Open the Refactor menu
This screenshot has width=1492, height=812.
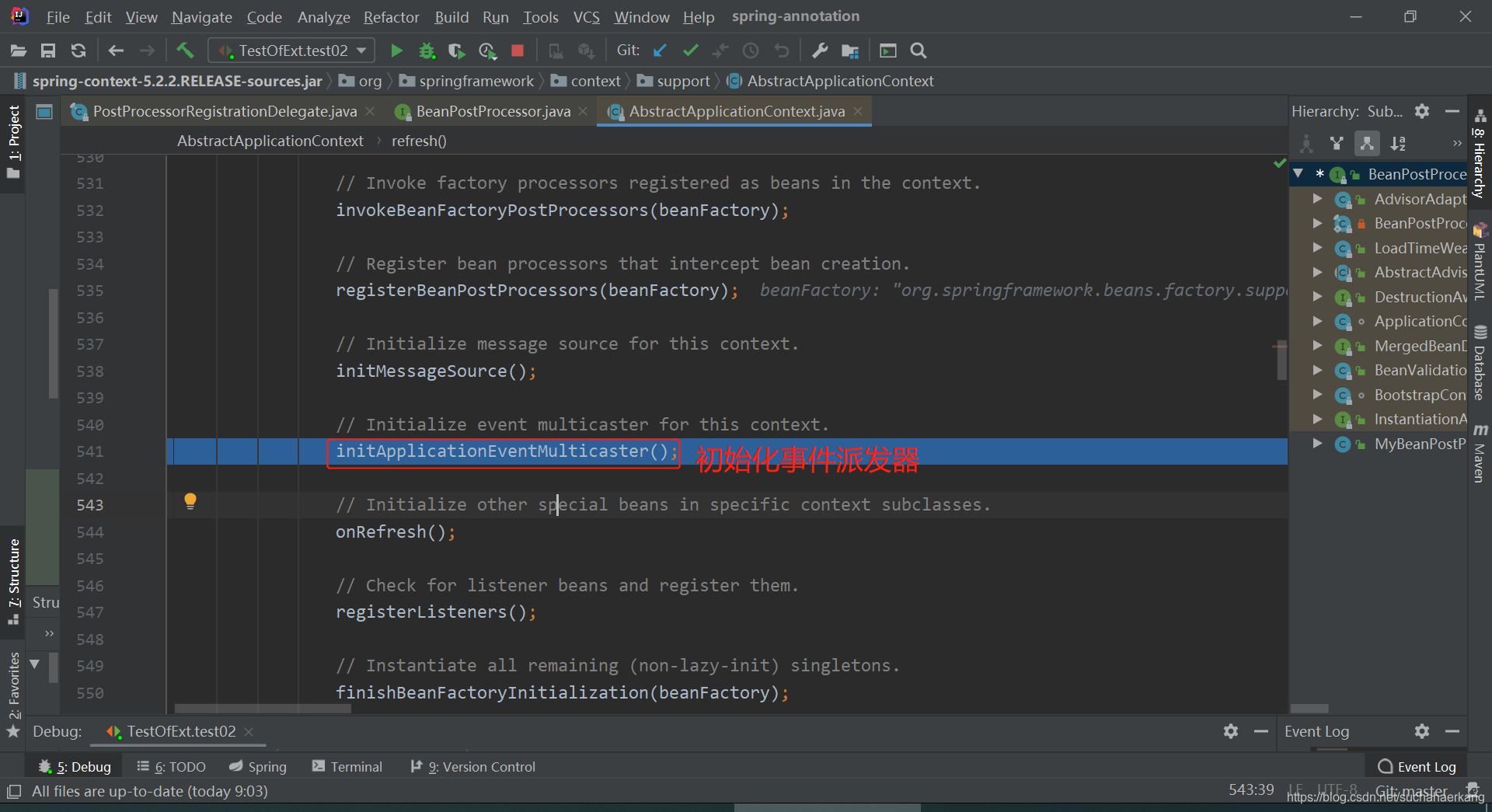391,17
